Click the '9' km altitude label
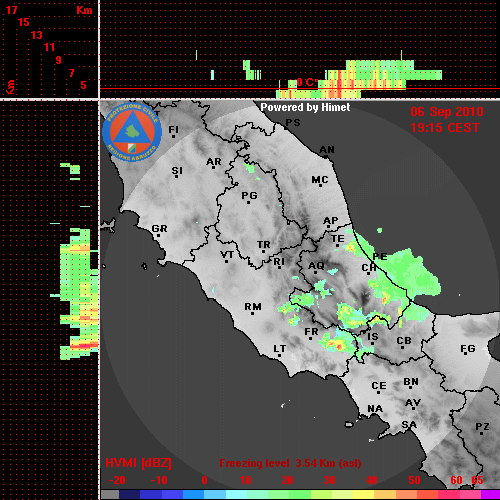This screenshot has height=500, width=500. 59,60
